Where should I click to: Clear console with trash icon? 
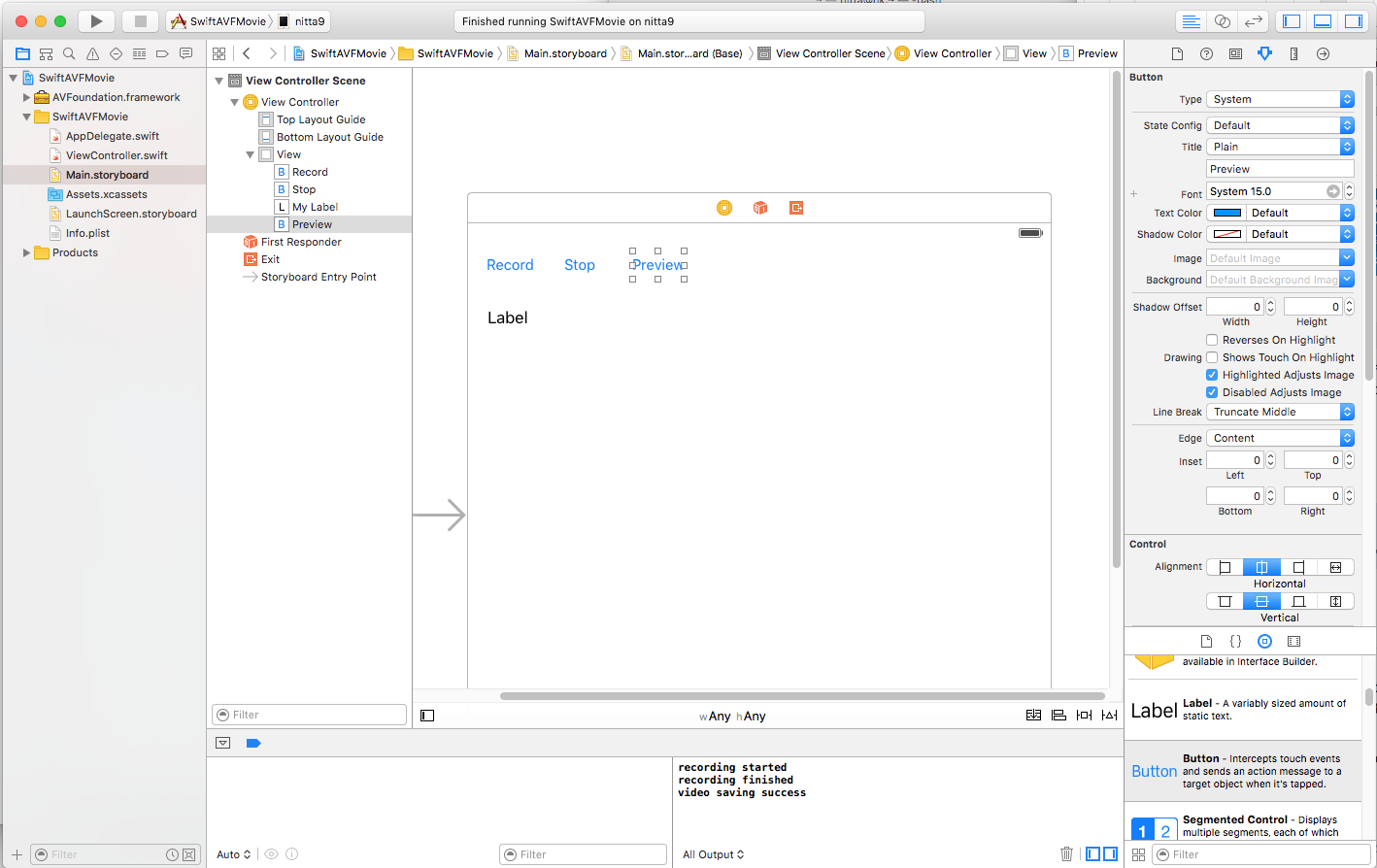pos(1066,854)
